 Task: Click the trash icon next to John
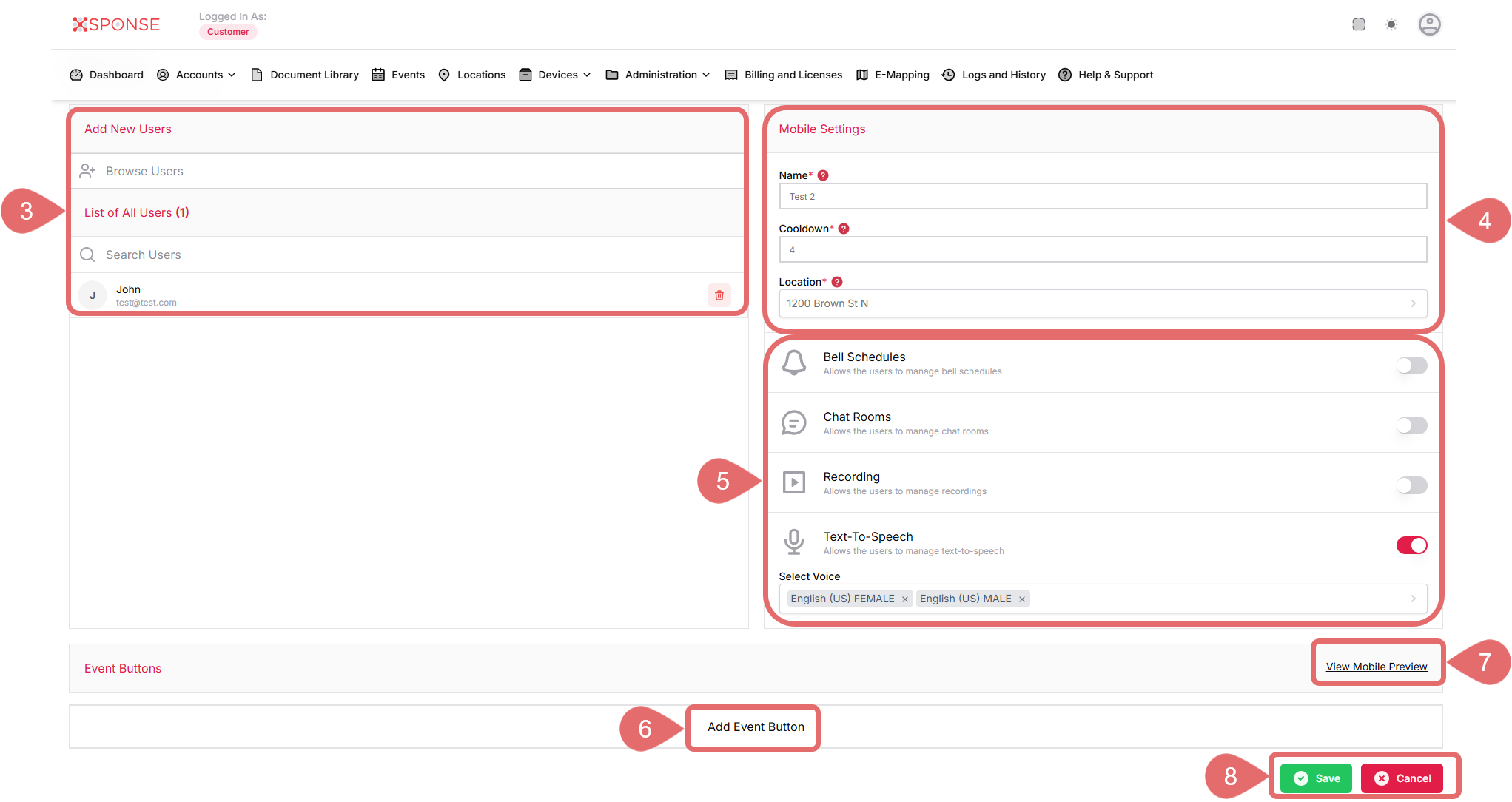[x=719, y=295]
